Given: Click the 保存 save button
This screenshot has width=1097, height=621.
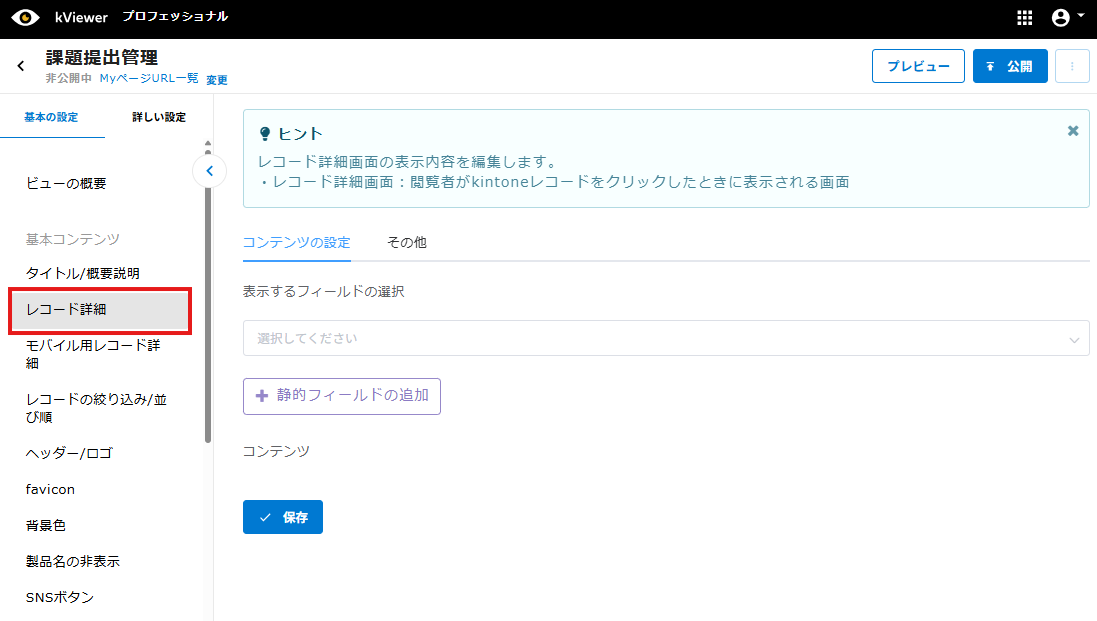Looking at the screenshot, I should [283, 517].
